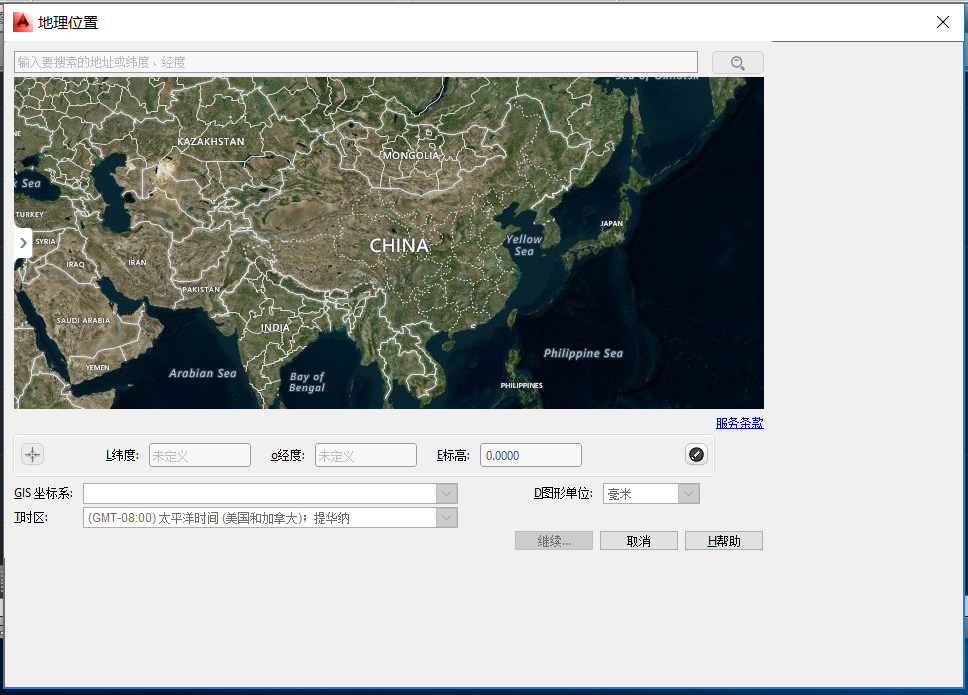The width and height of the screenshot is (968, 695).
Task: Expand the left map panel arrow
Action: 23,243
